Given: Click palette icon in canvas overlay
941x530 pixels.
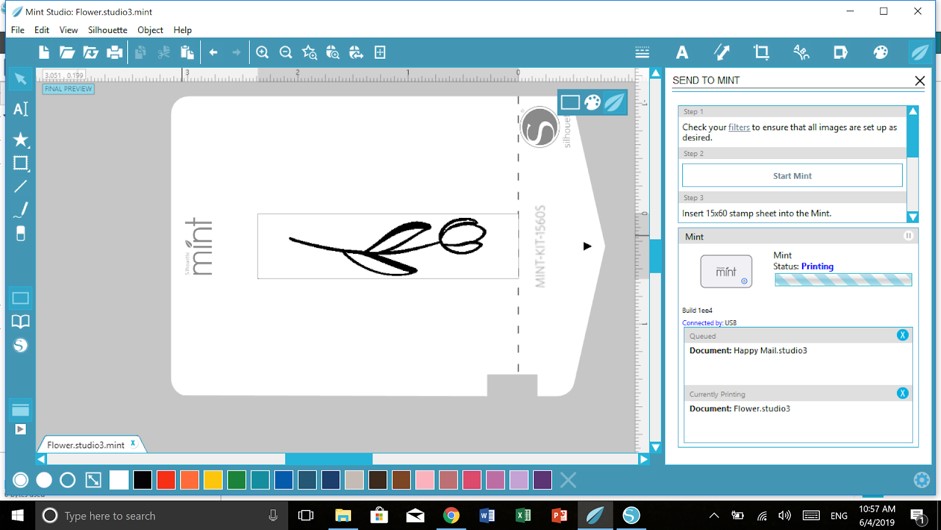Looking at the screenshot, I should pyautogui.click(x=592, y=103).
